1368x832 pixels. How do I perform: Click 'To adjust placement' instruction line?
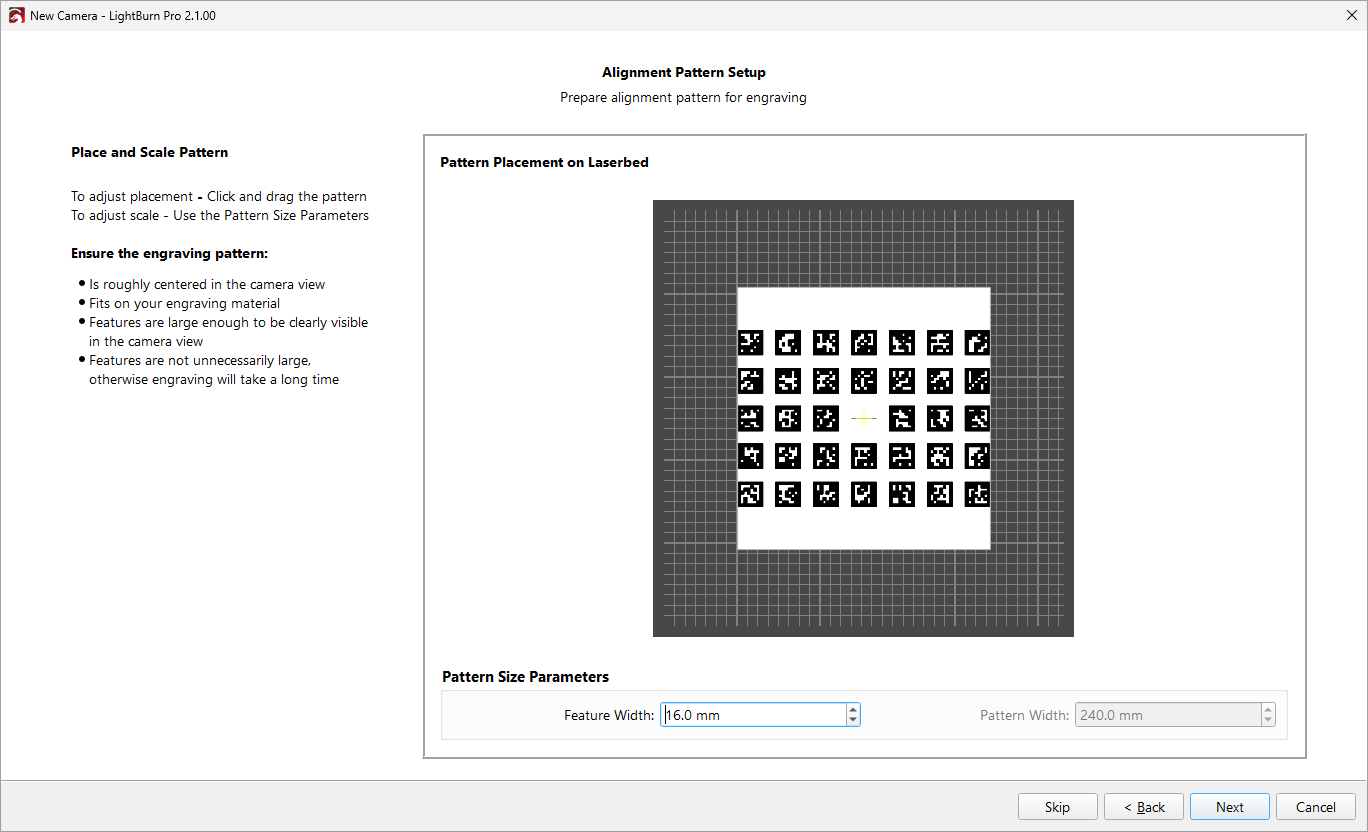coord(219,196)
